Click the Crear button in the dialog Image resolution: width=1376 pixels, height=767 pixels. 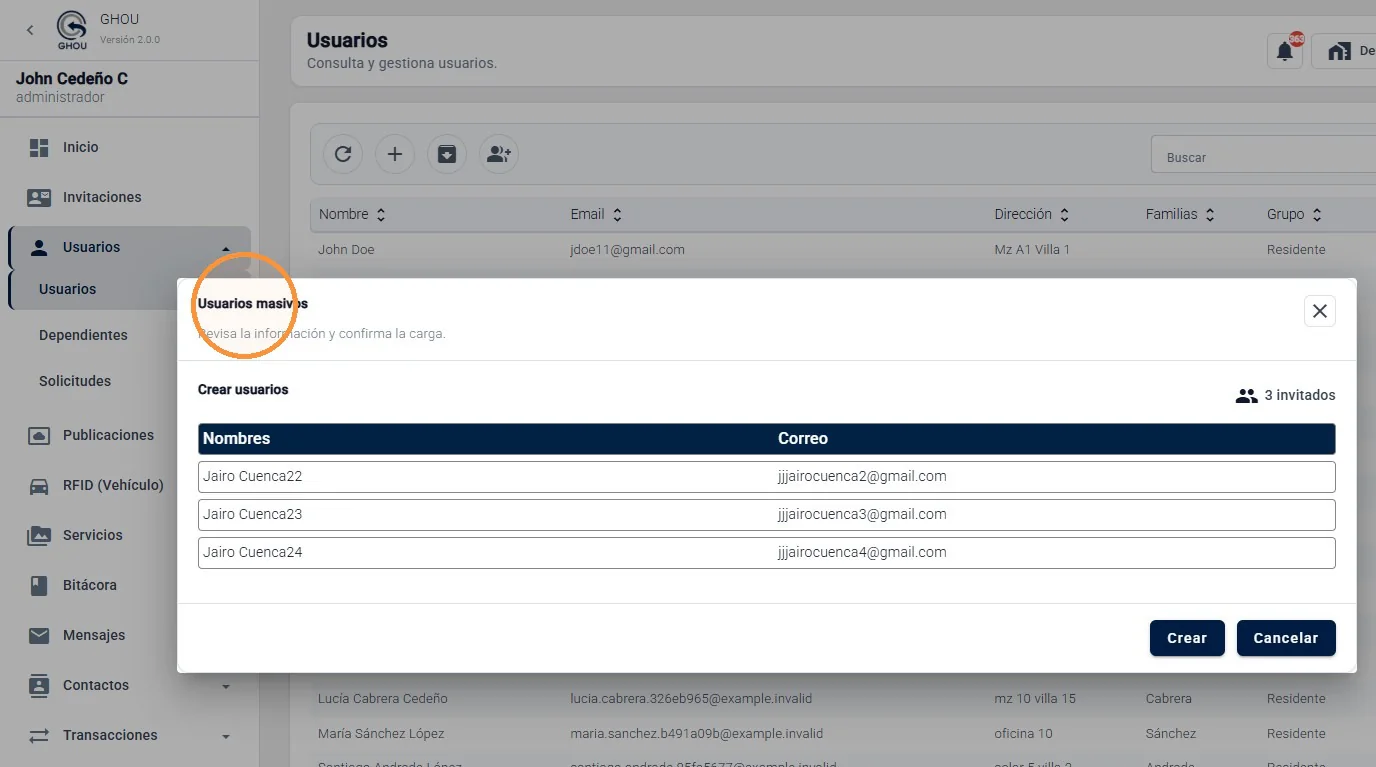pyautogui.click(x=1187, y=638)
